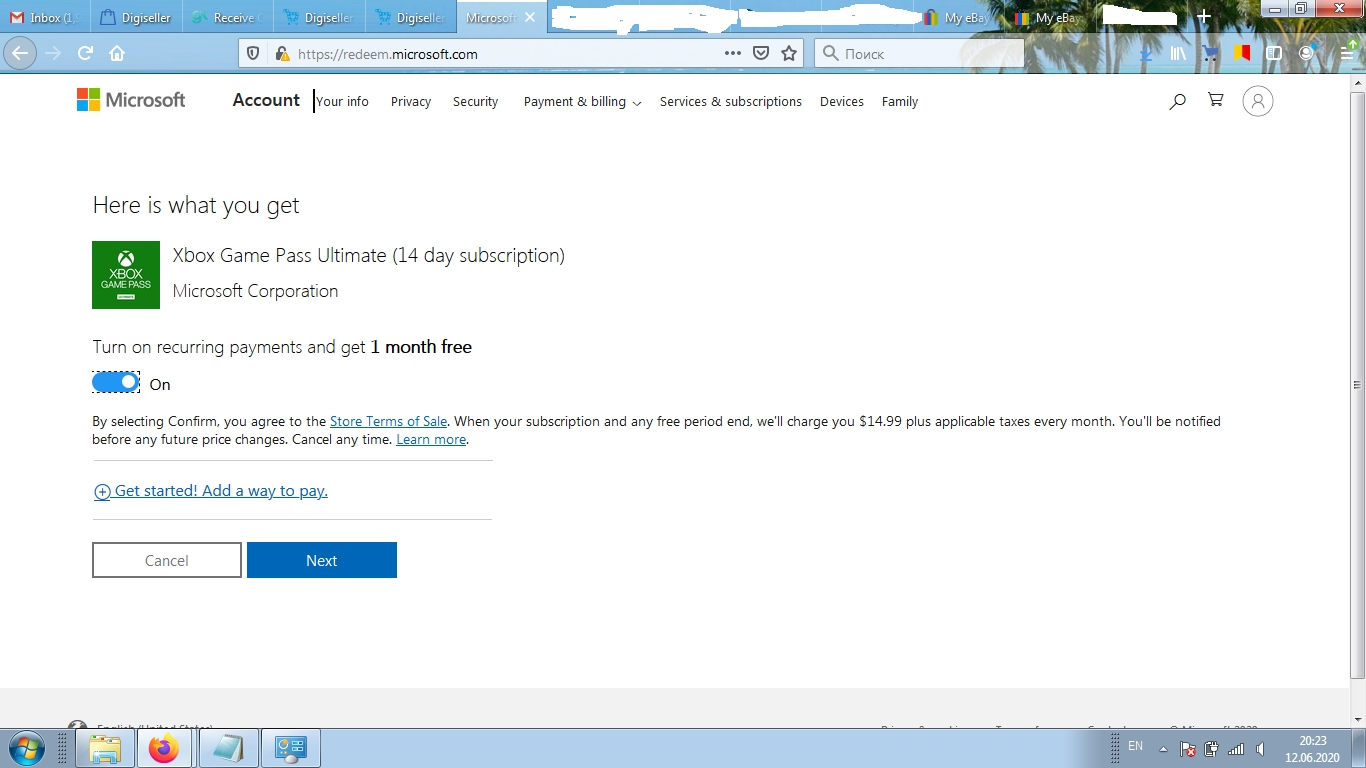This screenshot has width=1366, height=768.
Task: Close the active Microsoft tab
Action: tap(530, 17)
